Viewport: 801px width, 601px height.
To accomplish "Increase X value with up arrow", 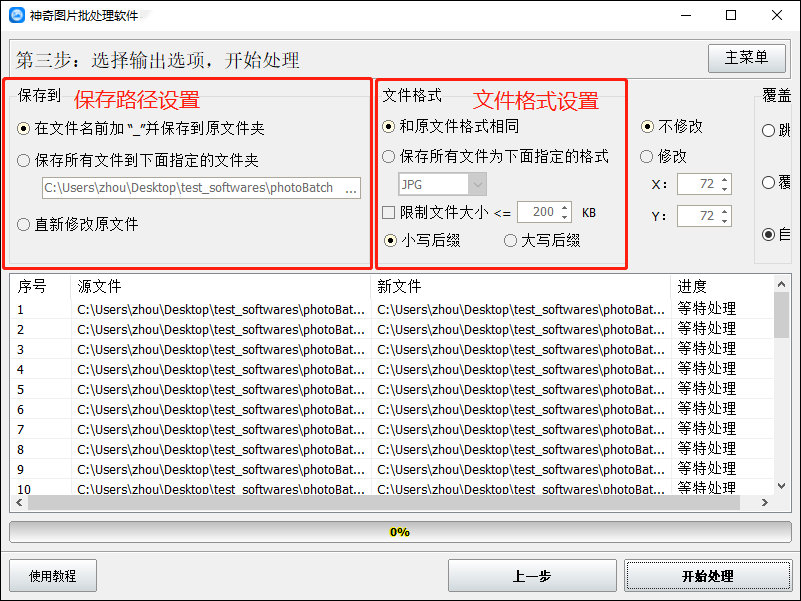I will click(x=725, y=179).
